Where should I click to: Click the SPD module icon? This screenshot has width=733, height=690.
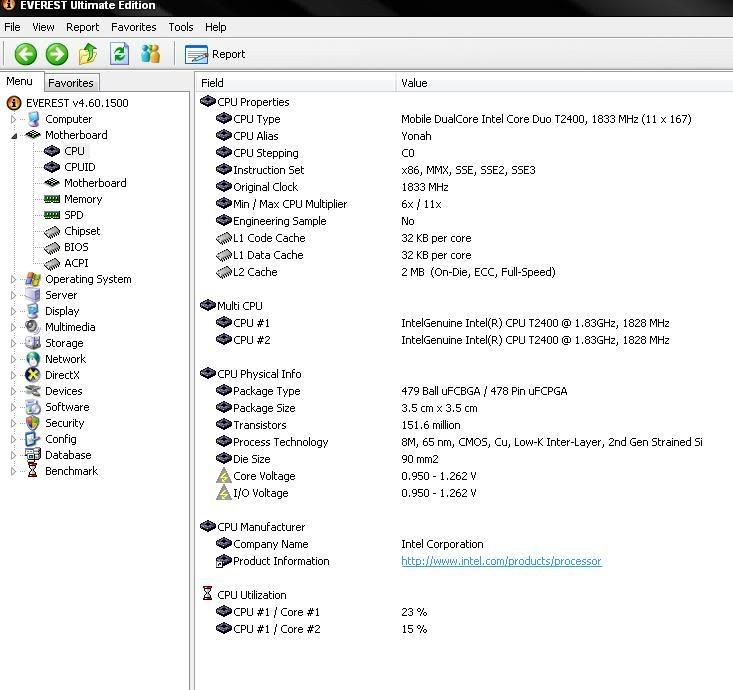[x=52, y=215]
